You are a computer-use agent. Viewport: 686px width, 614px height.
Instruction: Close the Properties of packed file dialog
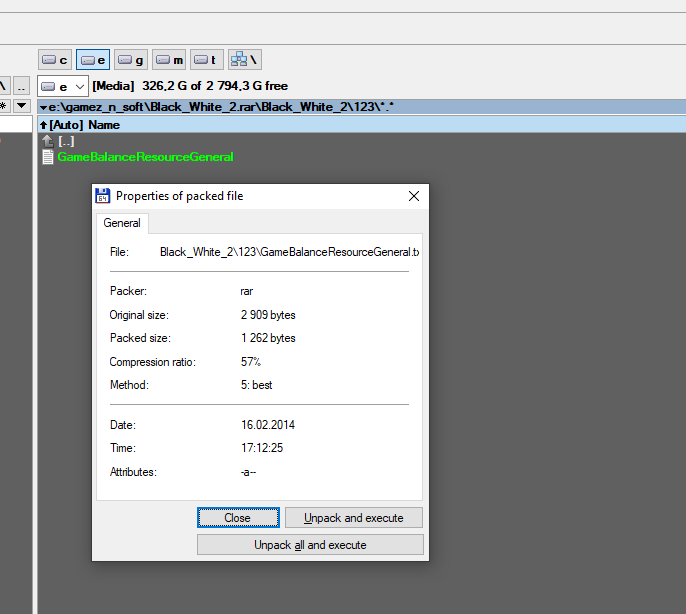click(413, 196)
